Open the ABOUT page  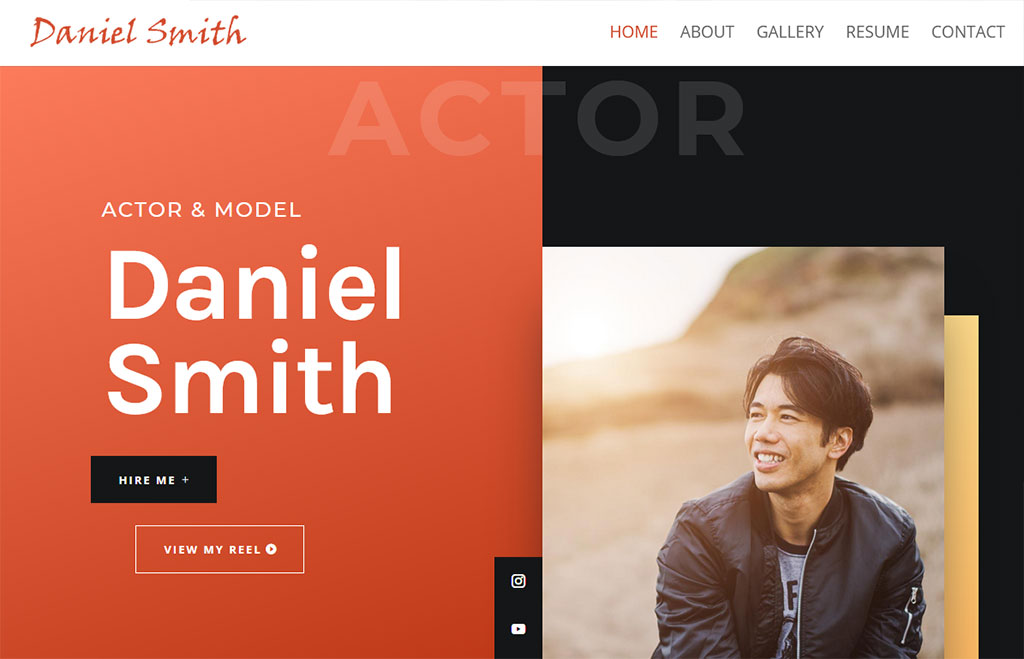coord(707,32)
